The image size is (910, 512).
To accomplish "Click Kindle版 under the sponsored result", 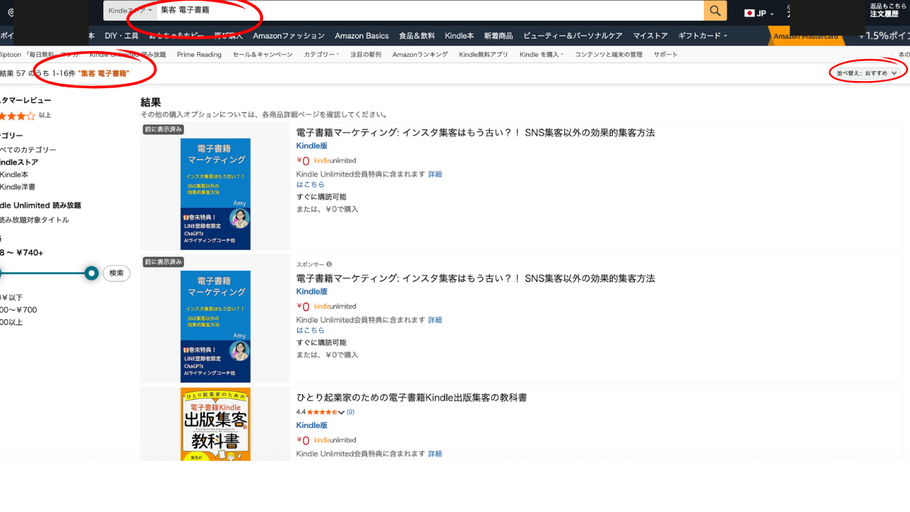I will 312,291.
